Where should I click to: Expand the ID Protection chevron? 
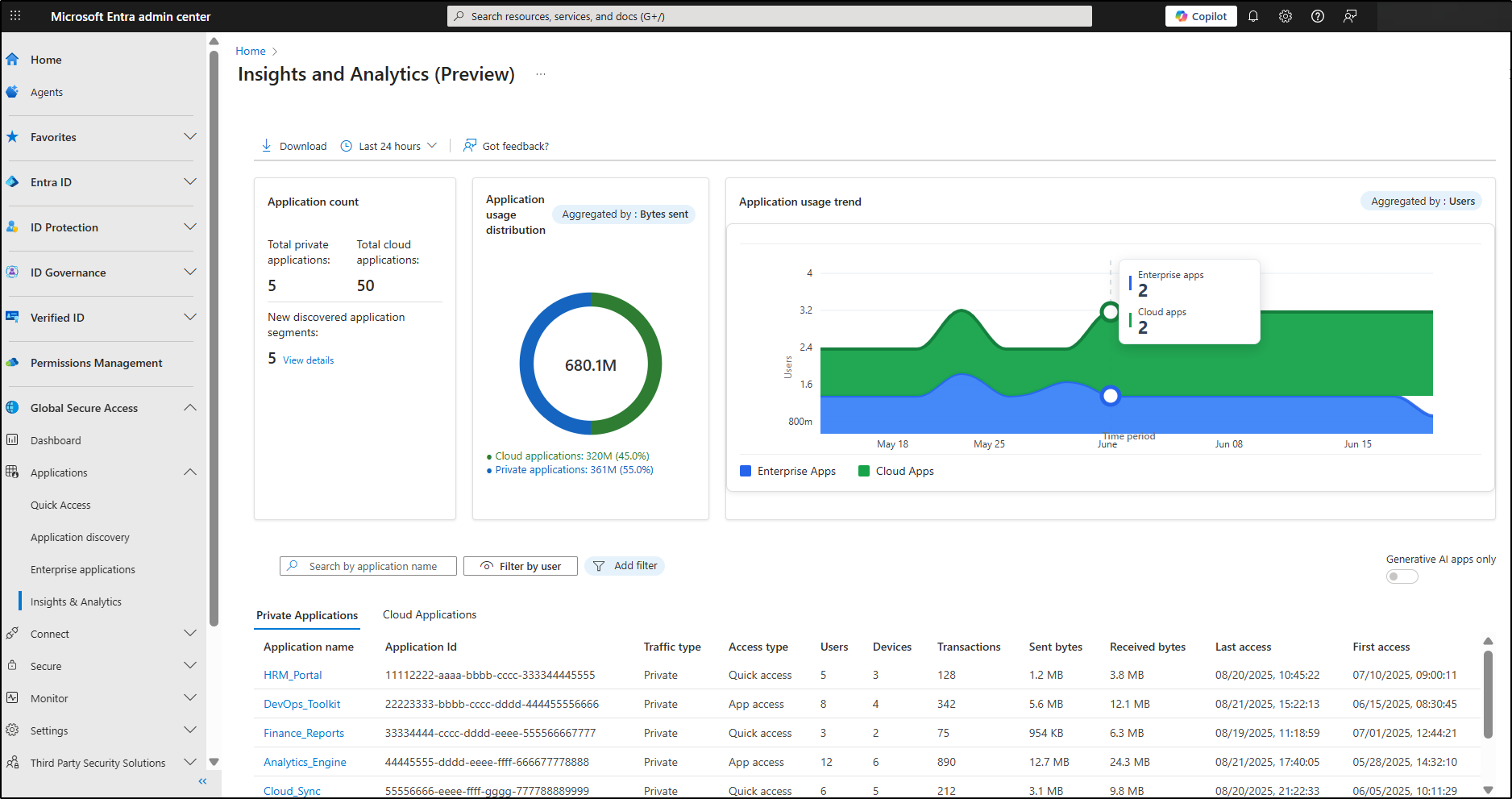[x=190, y=227]
